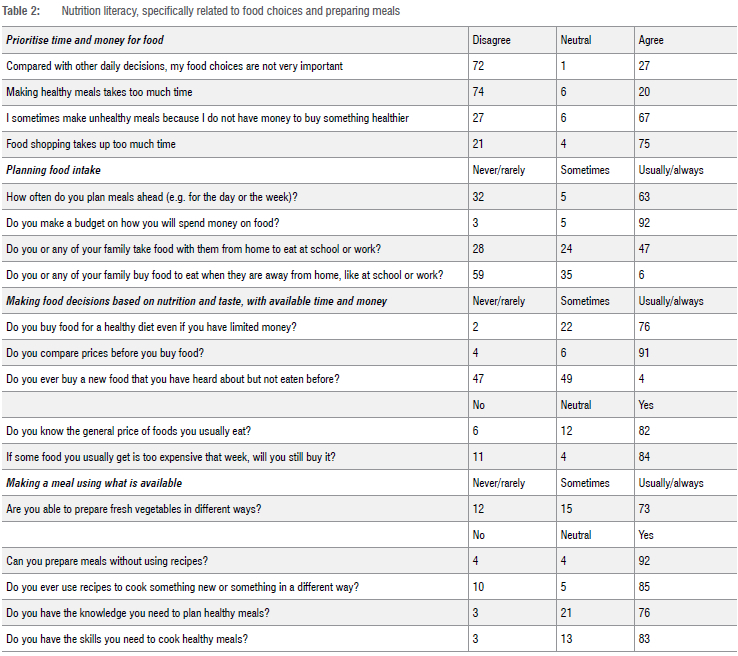Click 'Are you able to prepare fresh vegetables' row

[x=134, y=509]
